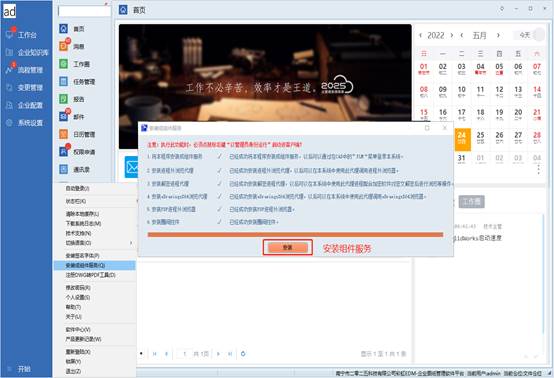Open 通讯录 contacts in the navigation list
Viewport: 554px width, 378px height.
coord(75,170)
